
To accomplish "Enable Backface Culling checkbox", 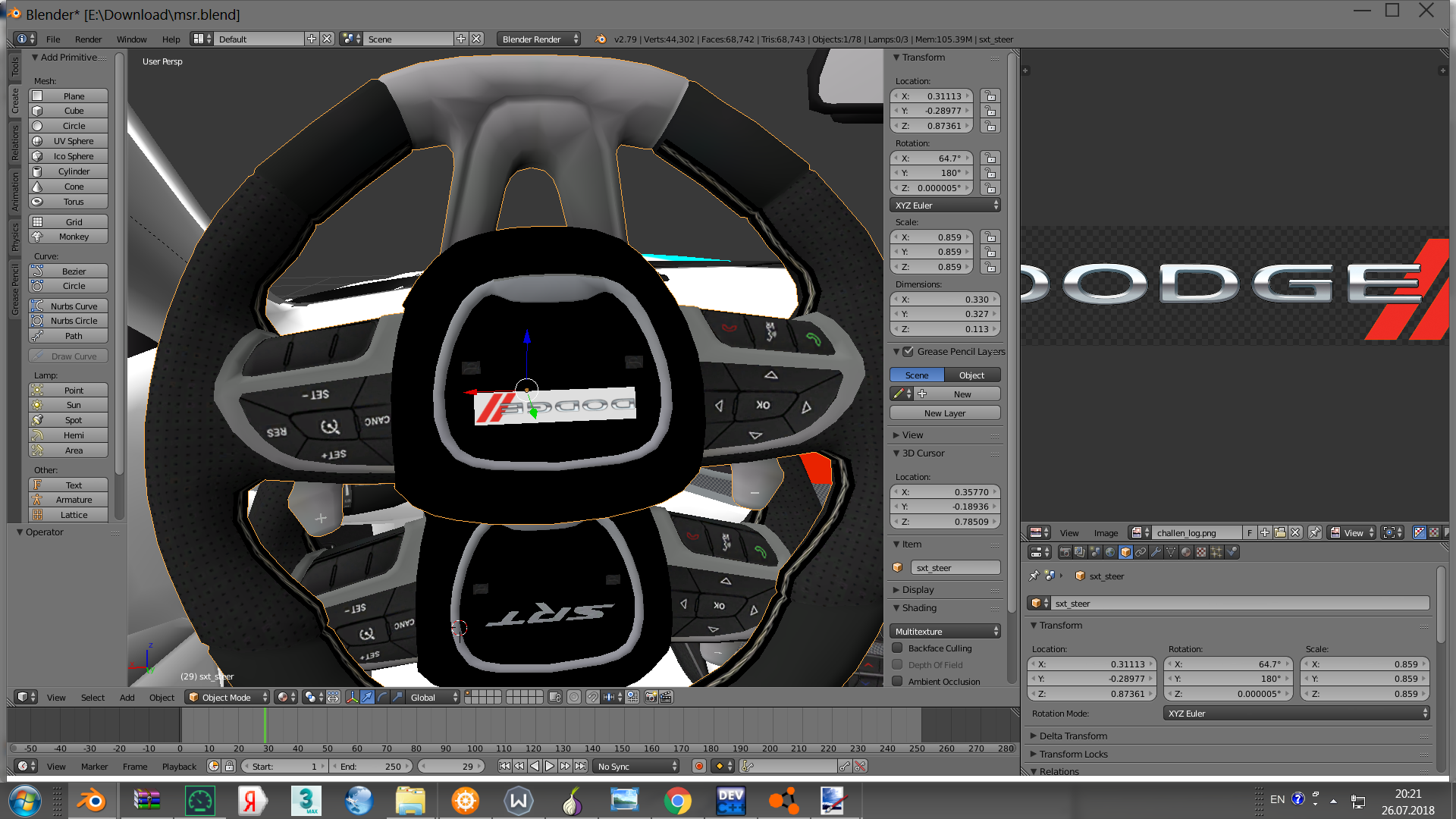I will click(x=898, y=648).
